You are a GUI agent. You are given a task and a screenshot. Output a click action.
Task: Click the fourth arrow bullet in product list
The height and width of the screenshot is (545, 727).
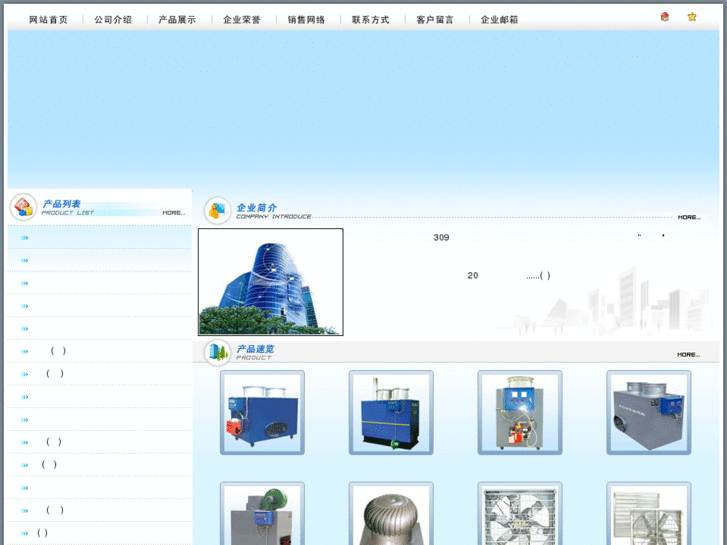25,306
